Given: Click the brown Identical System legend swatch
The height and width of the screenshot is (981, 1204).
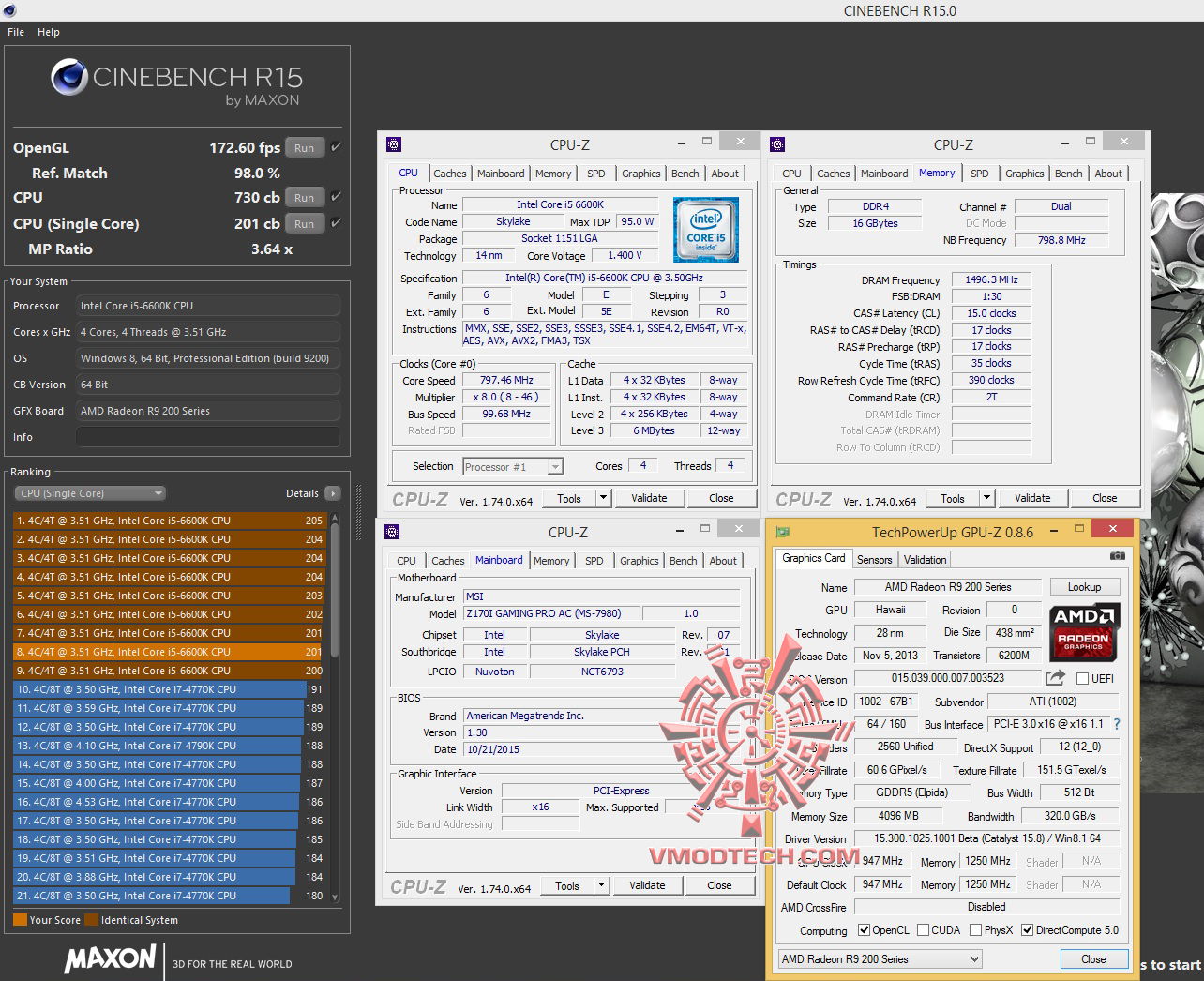Looking at the screenshot, I should coord(91,920).
